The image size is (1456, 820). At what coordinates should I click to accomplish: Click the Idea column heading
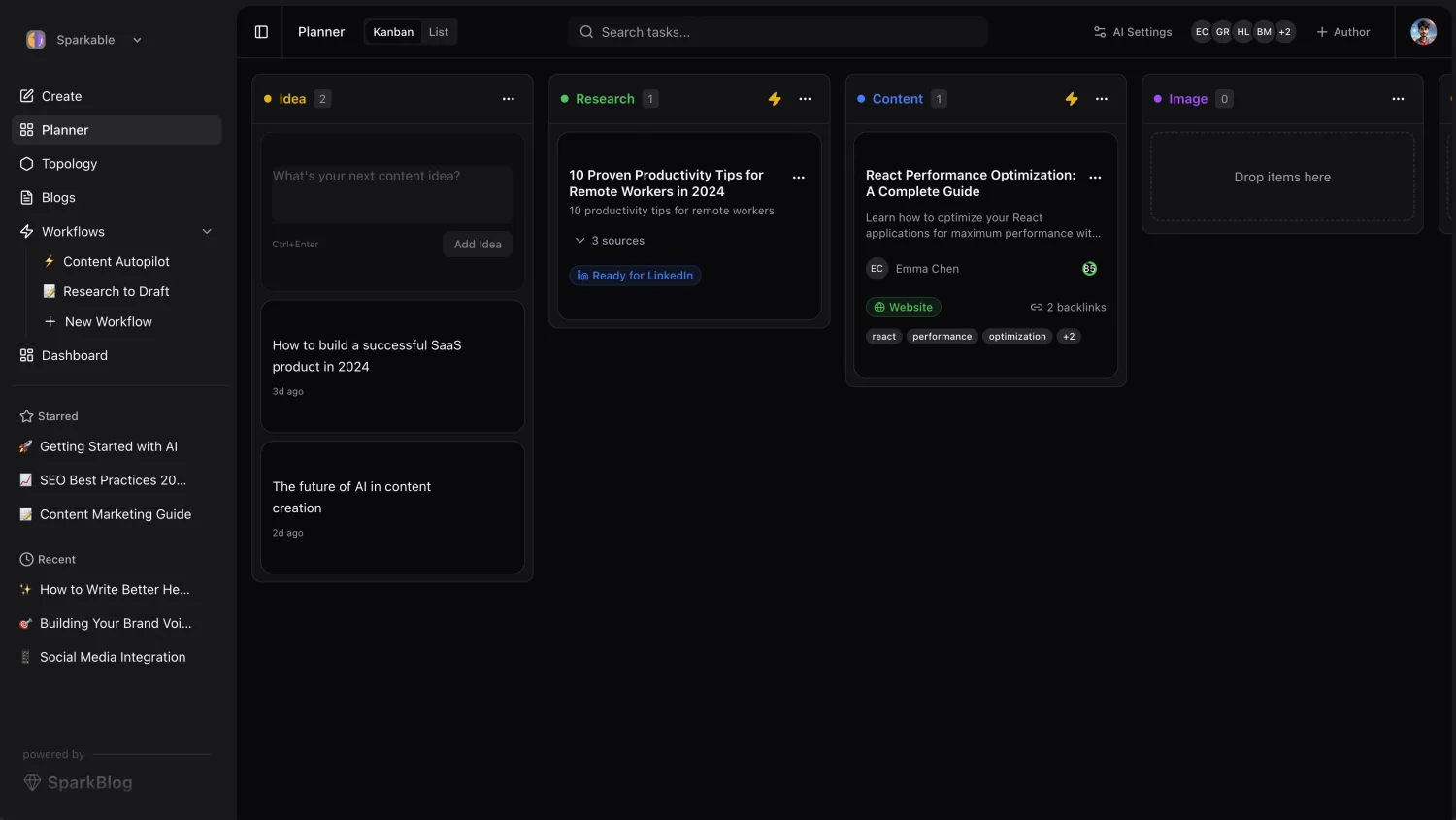[292, 99]
